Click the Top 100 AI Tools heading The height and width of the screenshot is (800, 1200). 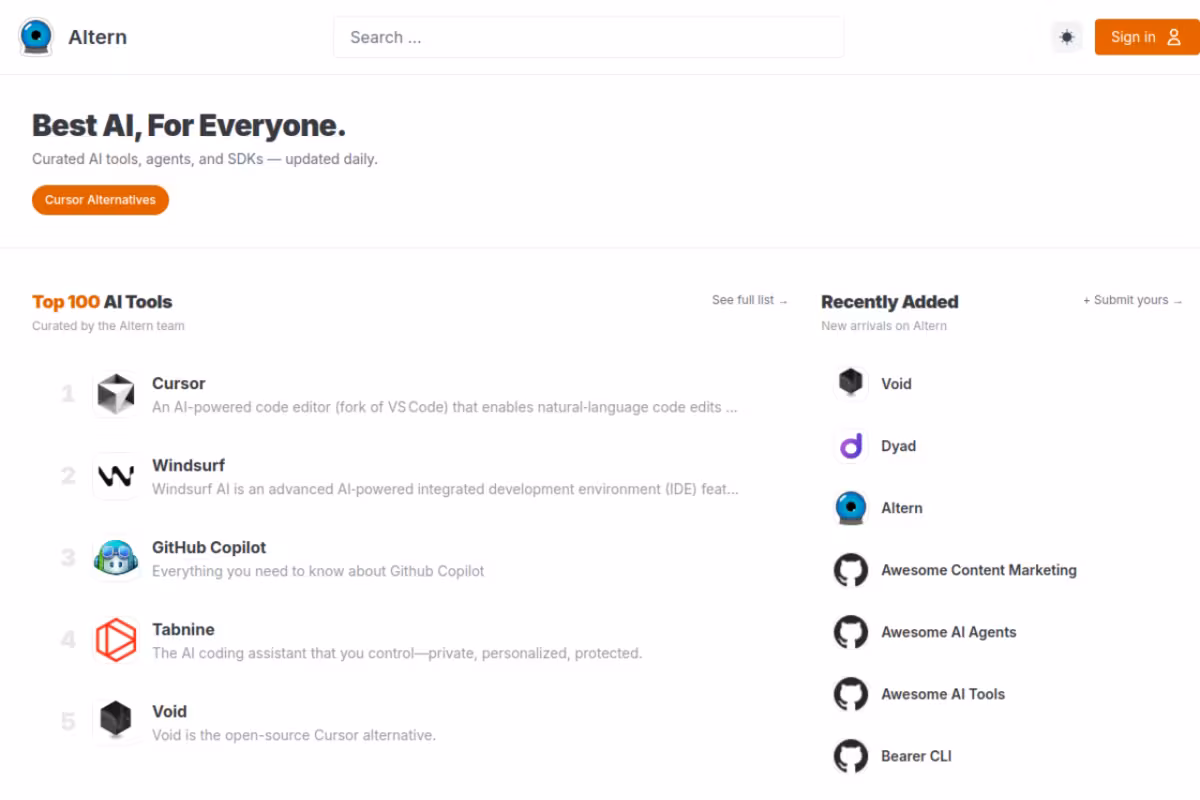102,302
